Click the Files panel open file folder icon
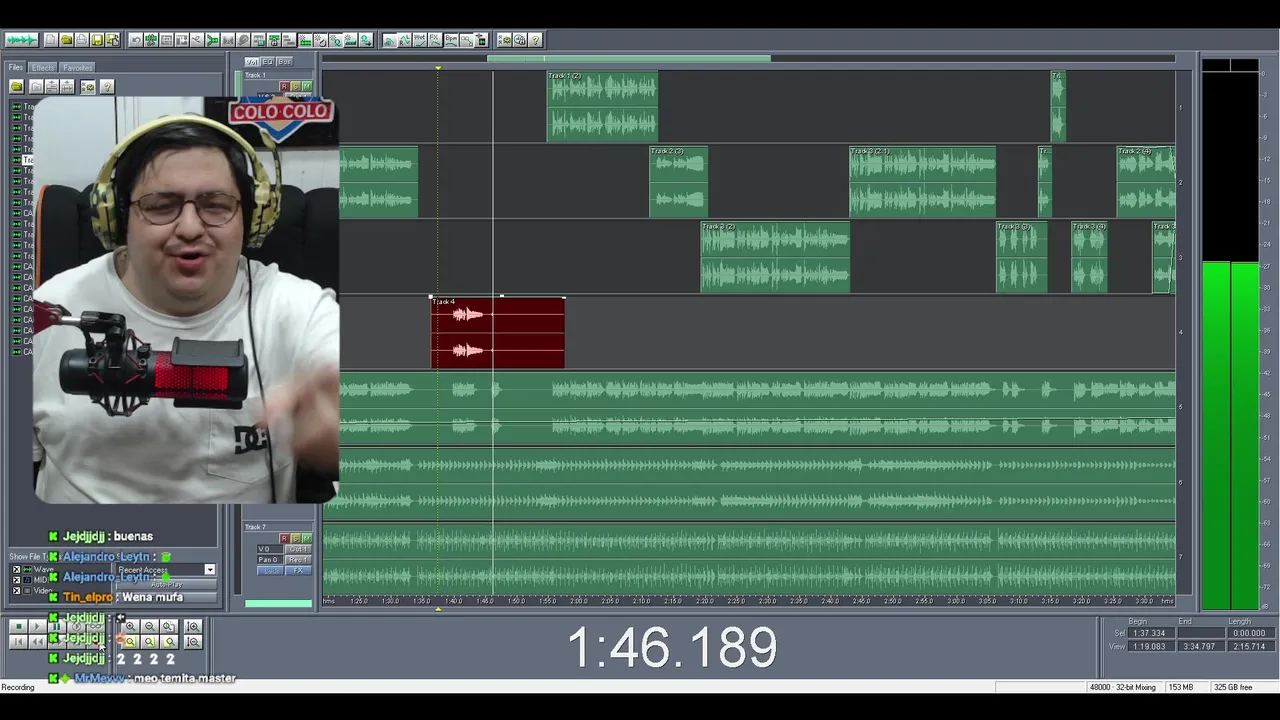Screen dimensions: 1280x720 point(17,86)
